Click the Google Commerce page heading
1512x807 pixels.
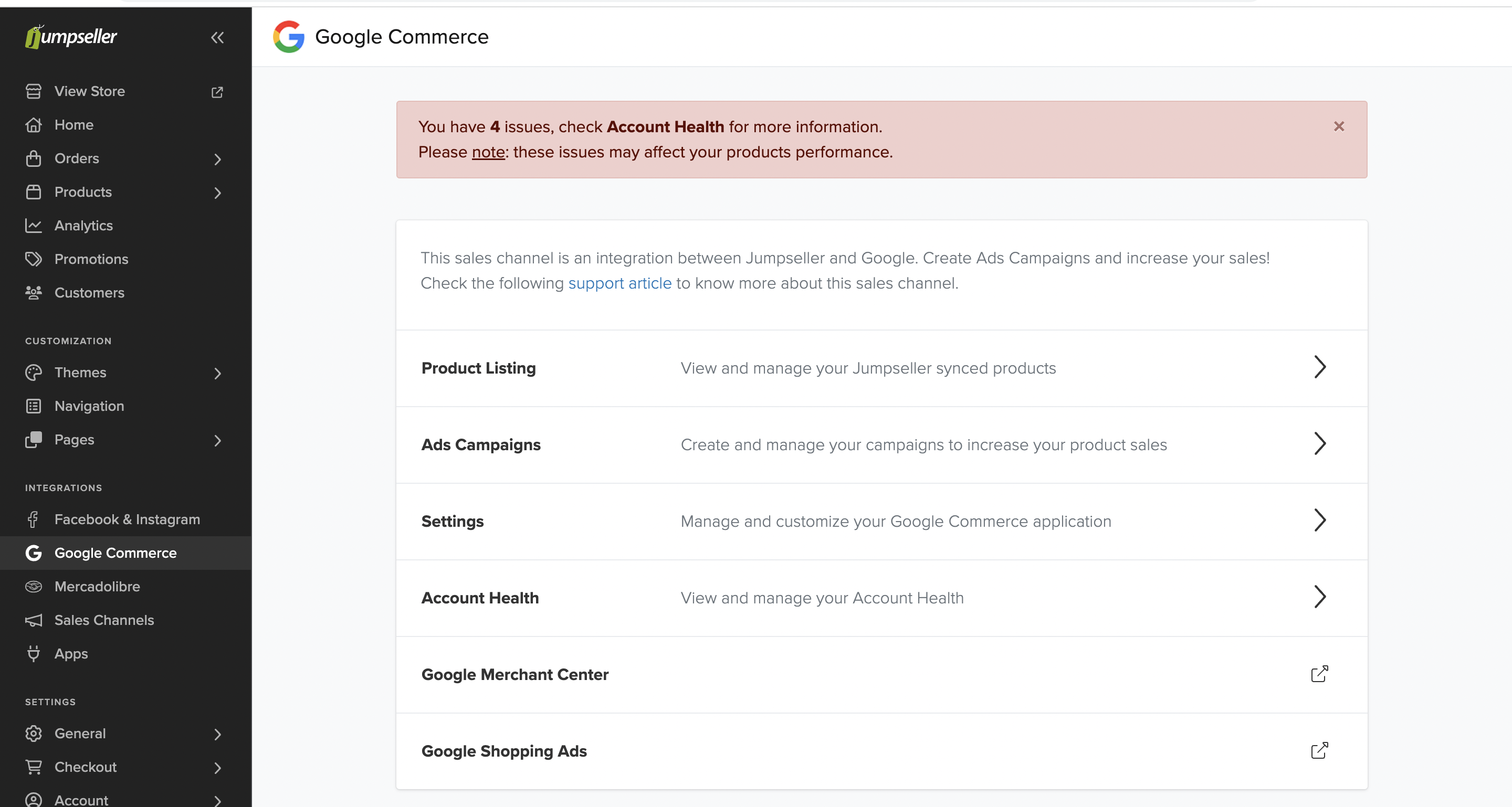(402, 37)
